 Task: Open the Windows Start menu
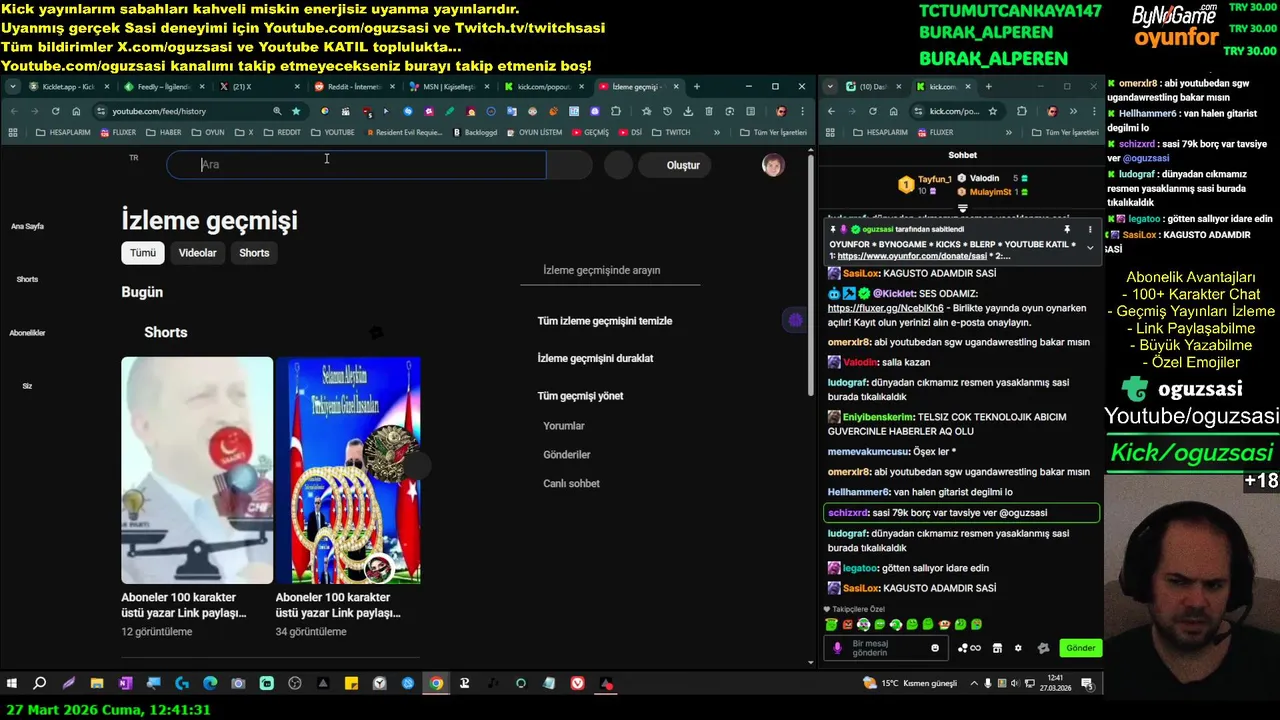[12, 684]
